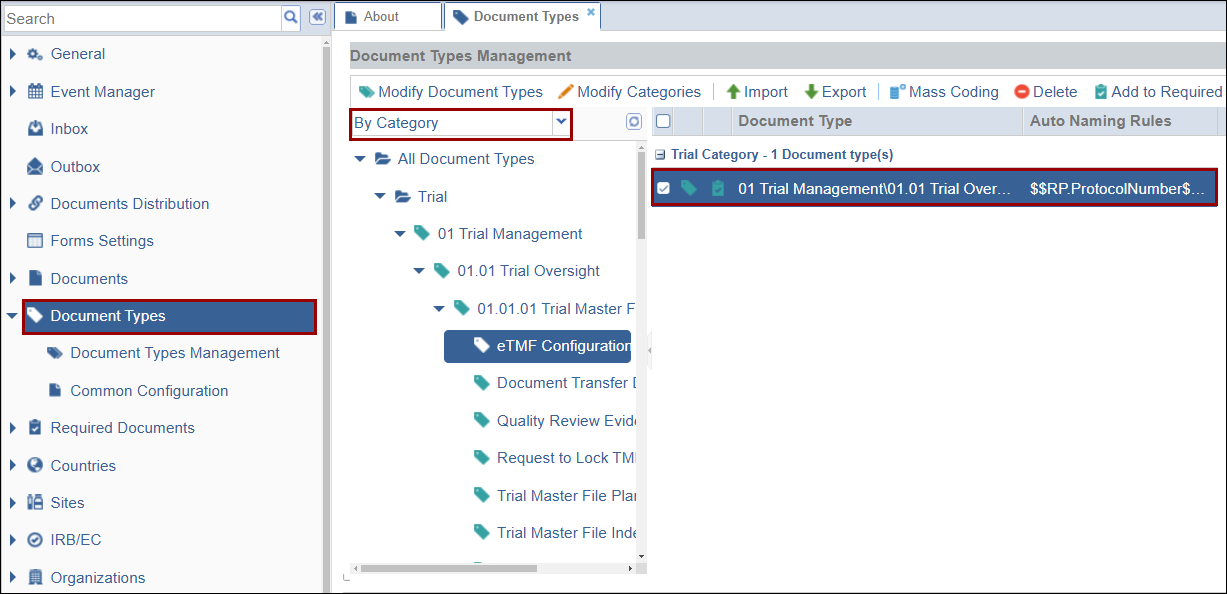1227x594 pixels.
Task: Click the Delete red icon
Action: click(x=1021, y=92)
